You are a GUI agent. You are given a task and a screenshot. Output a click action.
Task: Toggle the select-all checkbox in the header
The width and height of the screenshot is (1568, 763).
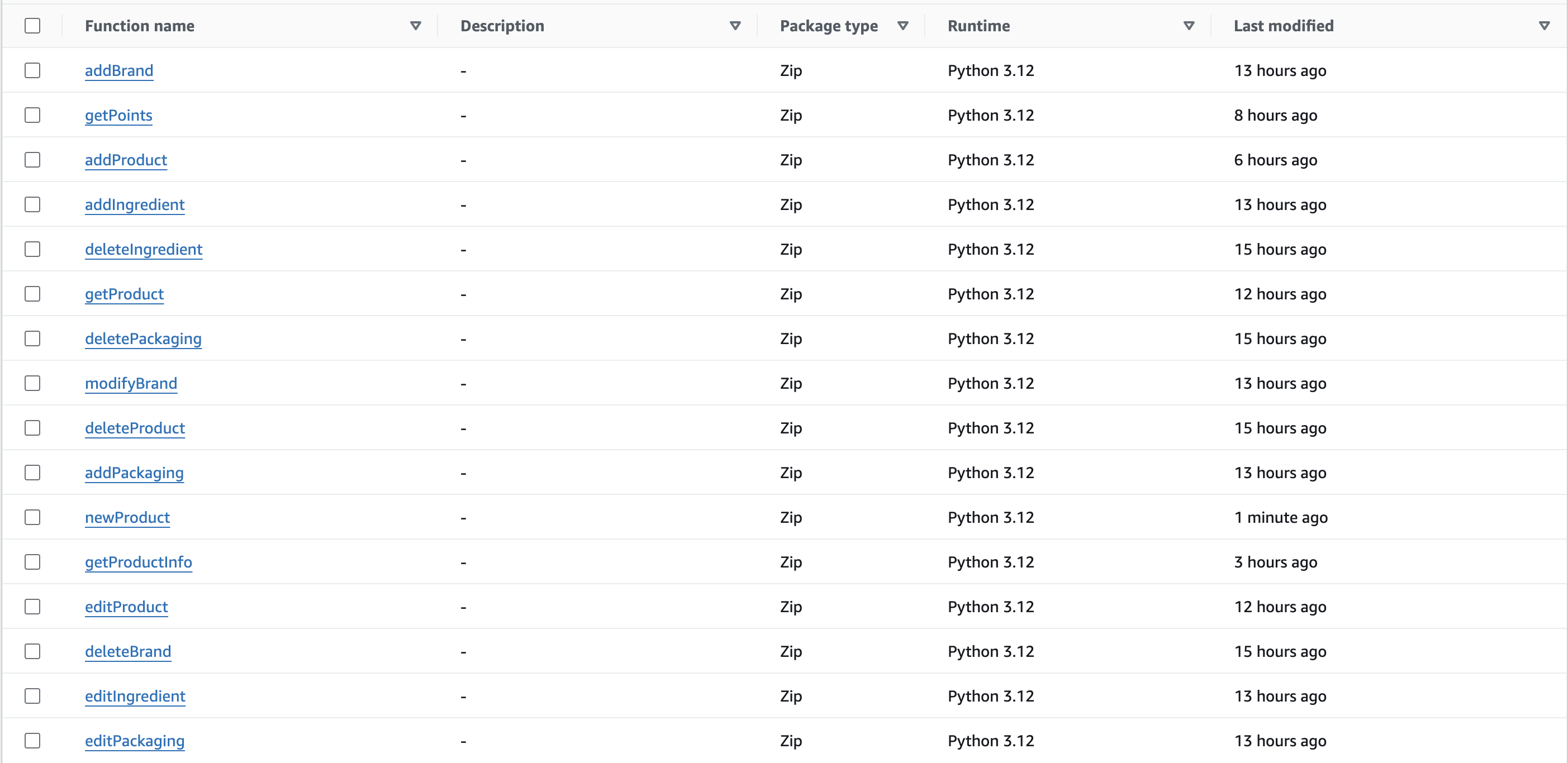[x=32, y=26]
